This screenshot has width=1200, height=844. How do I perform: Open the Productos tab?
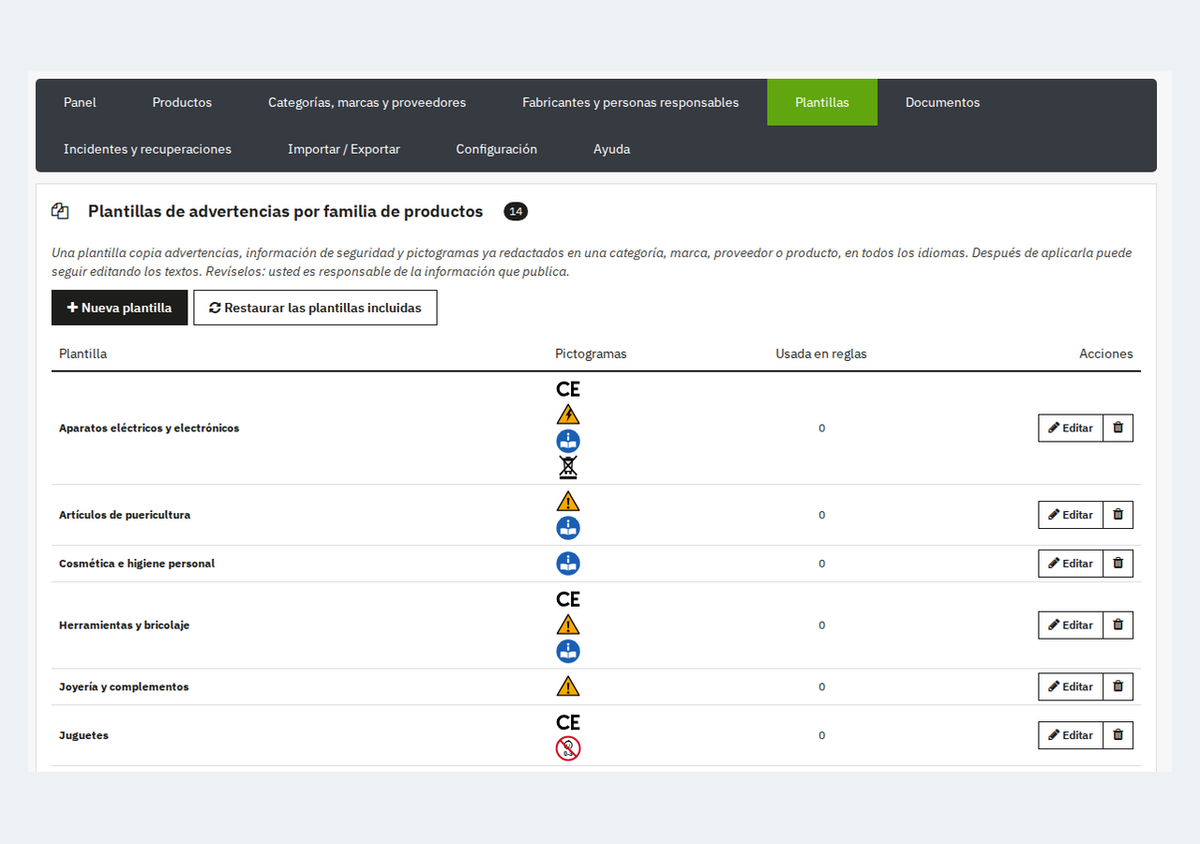182,102
